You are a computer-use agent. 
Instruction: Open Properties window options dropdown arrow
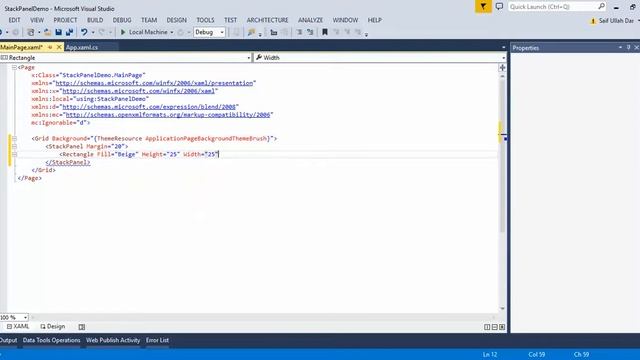point(620,48)
